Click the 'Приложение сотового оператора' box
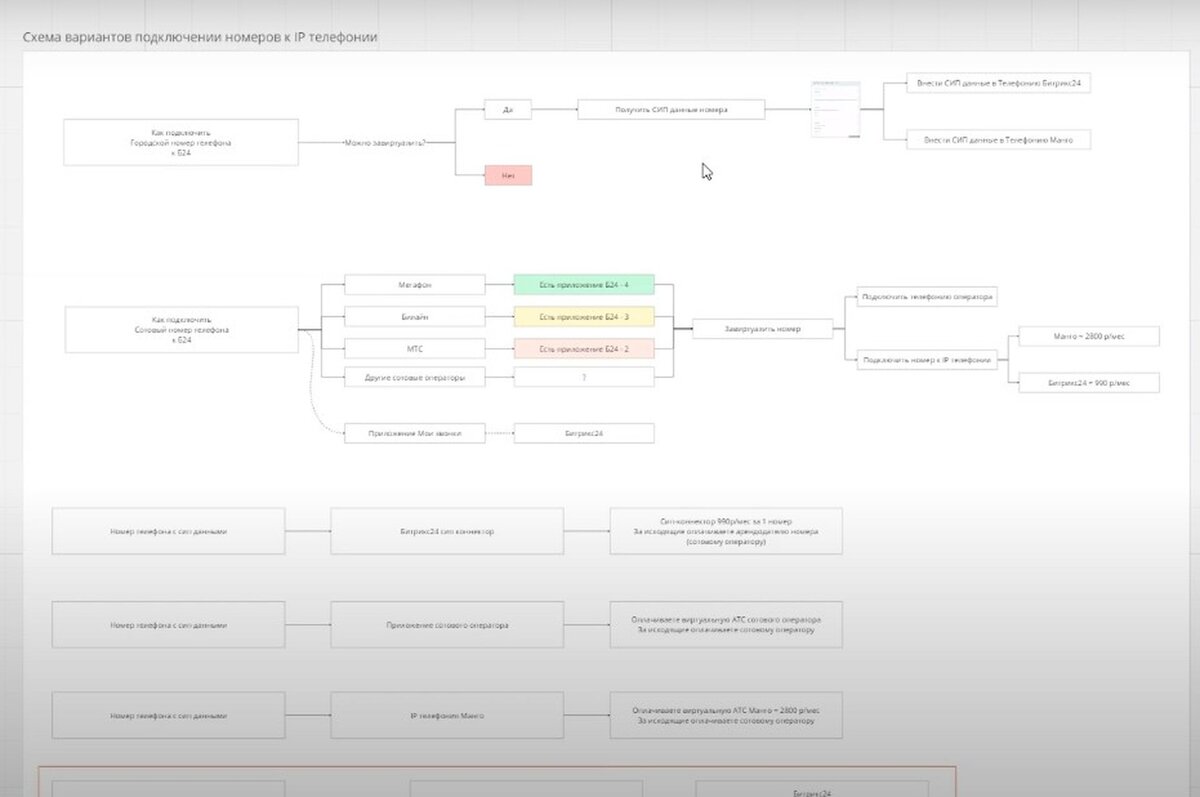Image resolution: width=1200 pixels, height=797 pixels. pyautogui.click(x=447, y=624)
